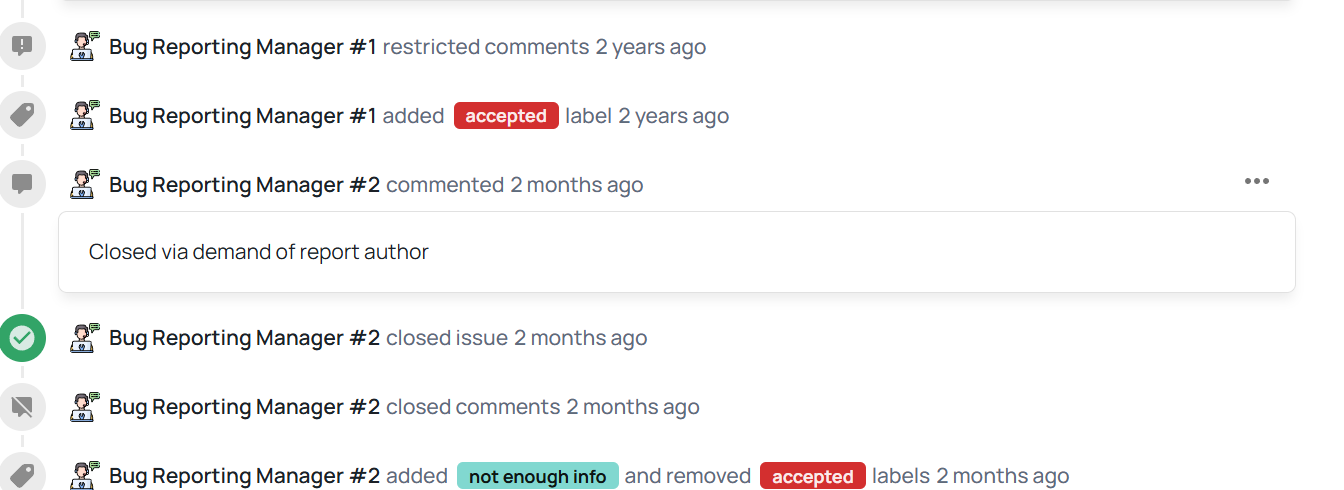Click the tag icon beside the first accepted label event
The width and height of the screenshot is (1344, 490).
click(x=22, y=115)
